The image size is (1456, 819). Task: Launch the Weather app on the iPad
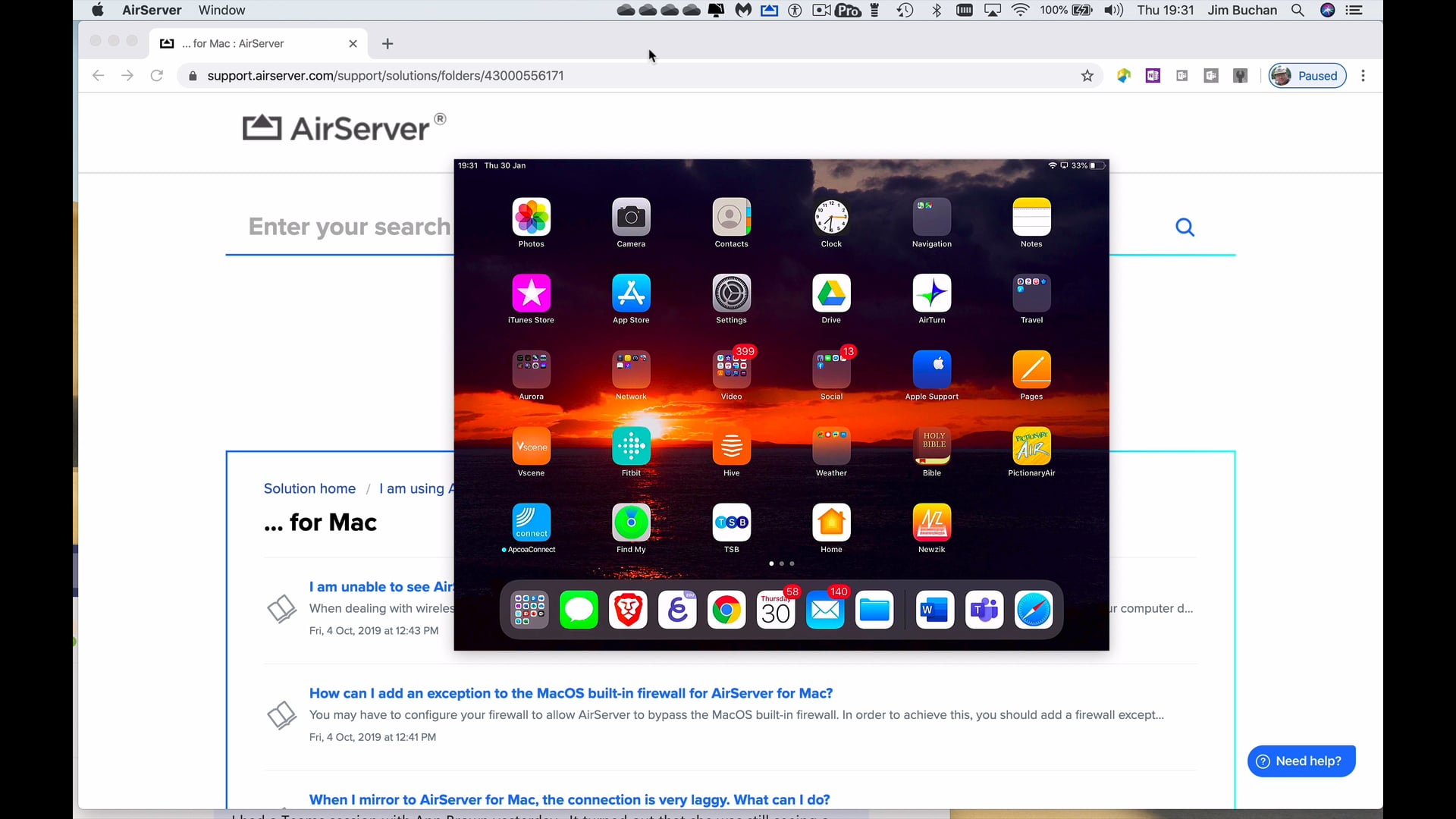click(x=831, y=447)
